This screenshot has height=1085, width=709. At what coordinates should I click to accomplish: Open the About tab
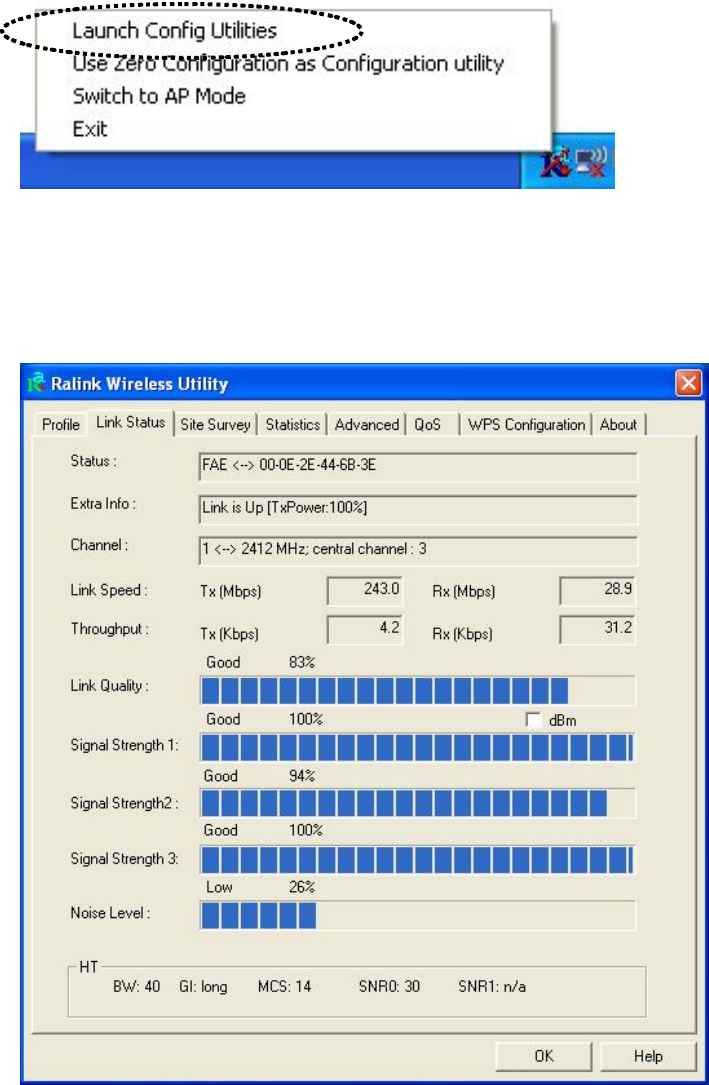pos(618,424)
